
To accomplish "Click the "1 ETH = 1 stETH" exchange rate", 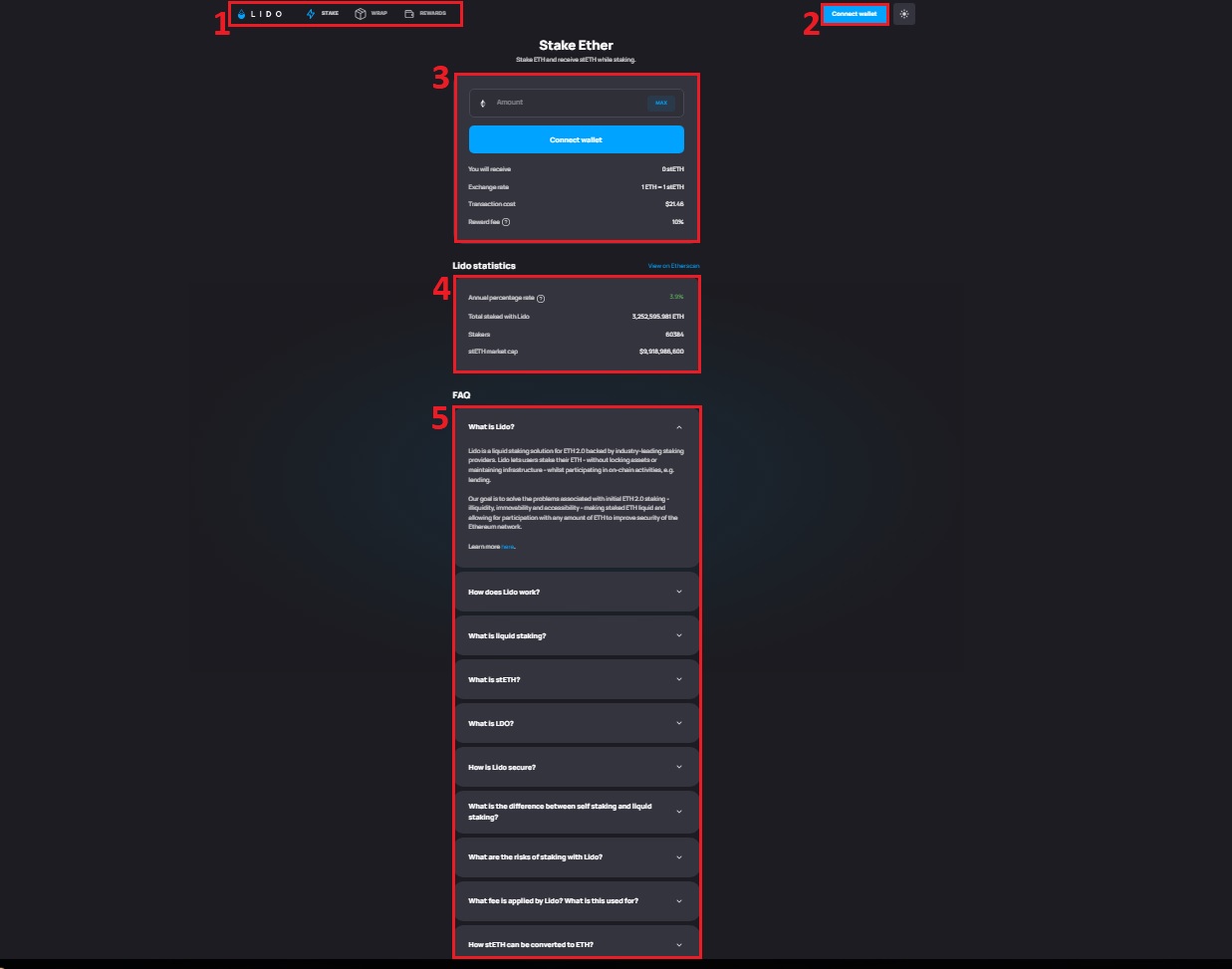I will [662, 187].
